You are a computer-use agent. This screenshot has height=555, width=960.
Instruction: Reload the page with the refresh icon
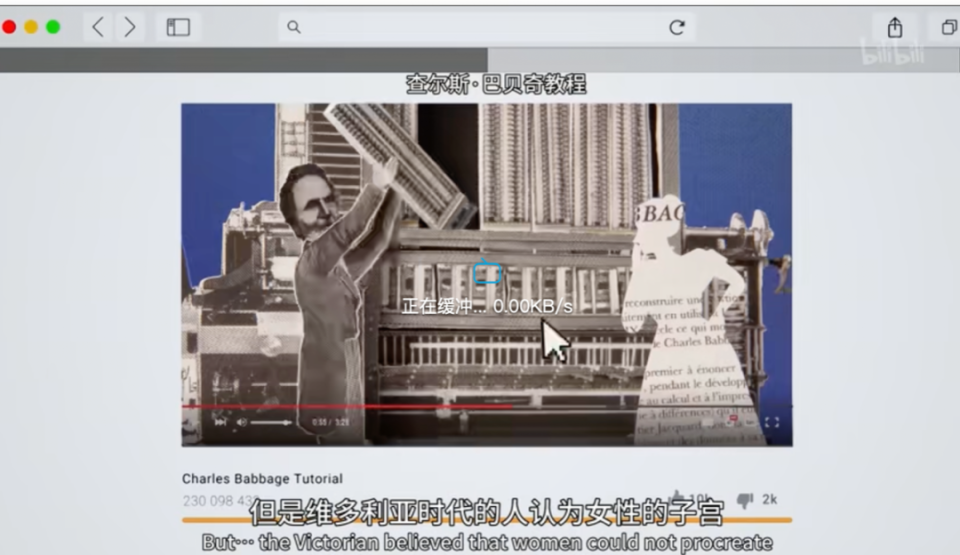click(x=677, y=27)
